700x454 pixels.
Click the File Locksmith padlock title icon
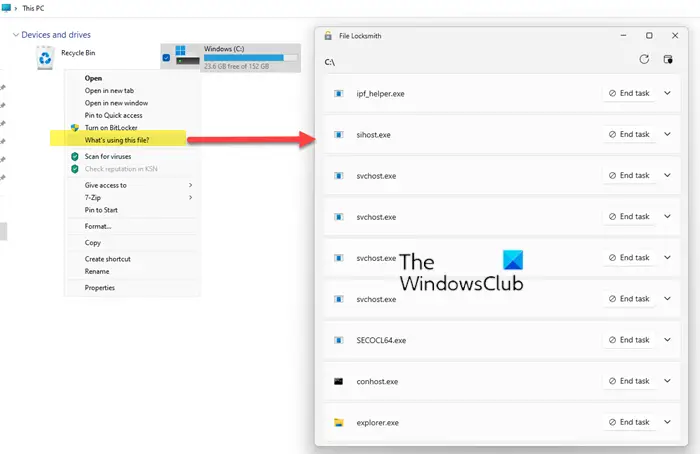pos(328,36)
